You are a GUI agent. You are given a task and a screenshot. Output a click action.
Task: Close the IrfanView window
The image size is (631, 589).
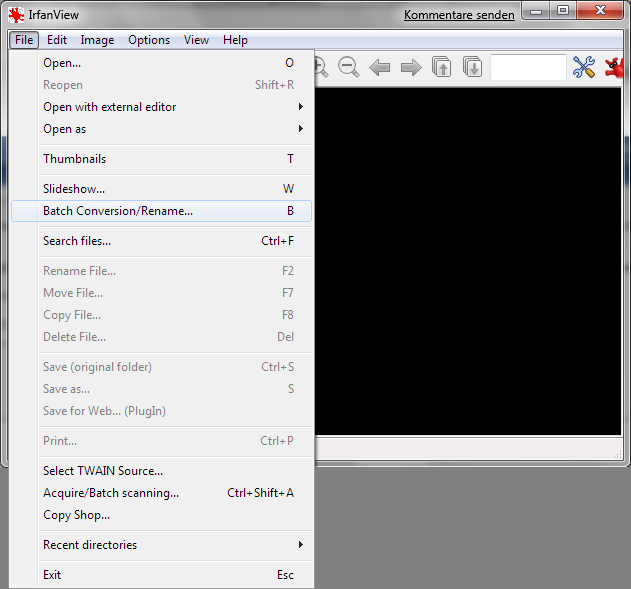coord(600,10)
